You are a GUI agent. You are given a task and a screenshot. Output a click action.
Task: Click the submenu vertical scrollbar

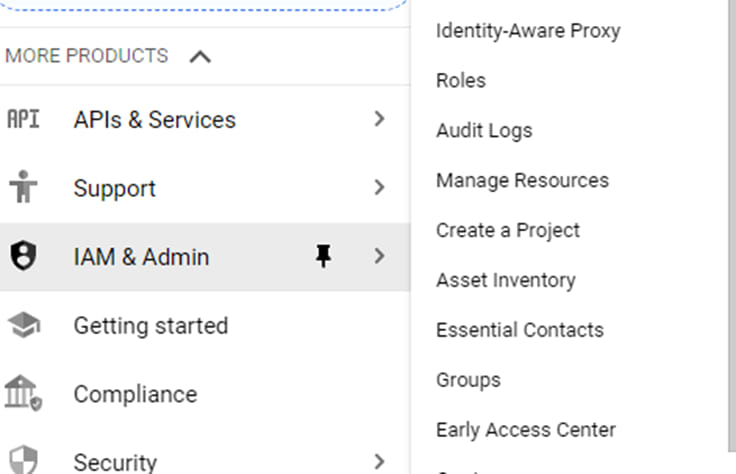pos(732,225)
